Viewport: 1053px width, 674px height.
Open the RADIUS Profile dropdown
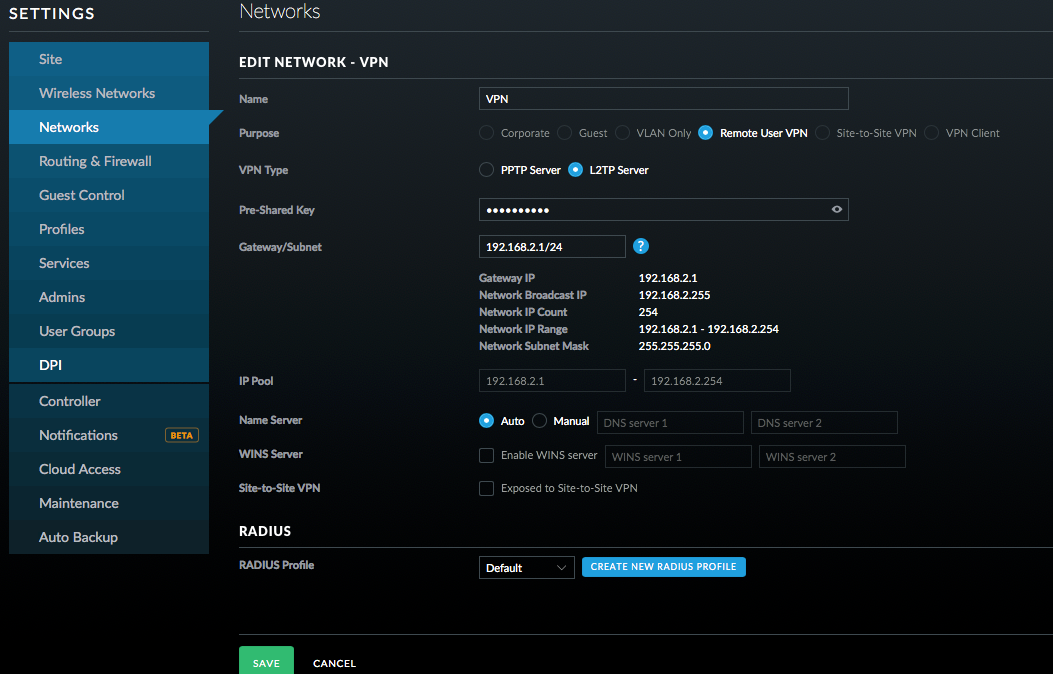click(x=526, y=568)
